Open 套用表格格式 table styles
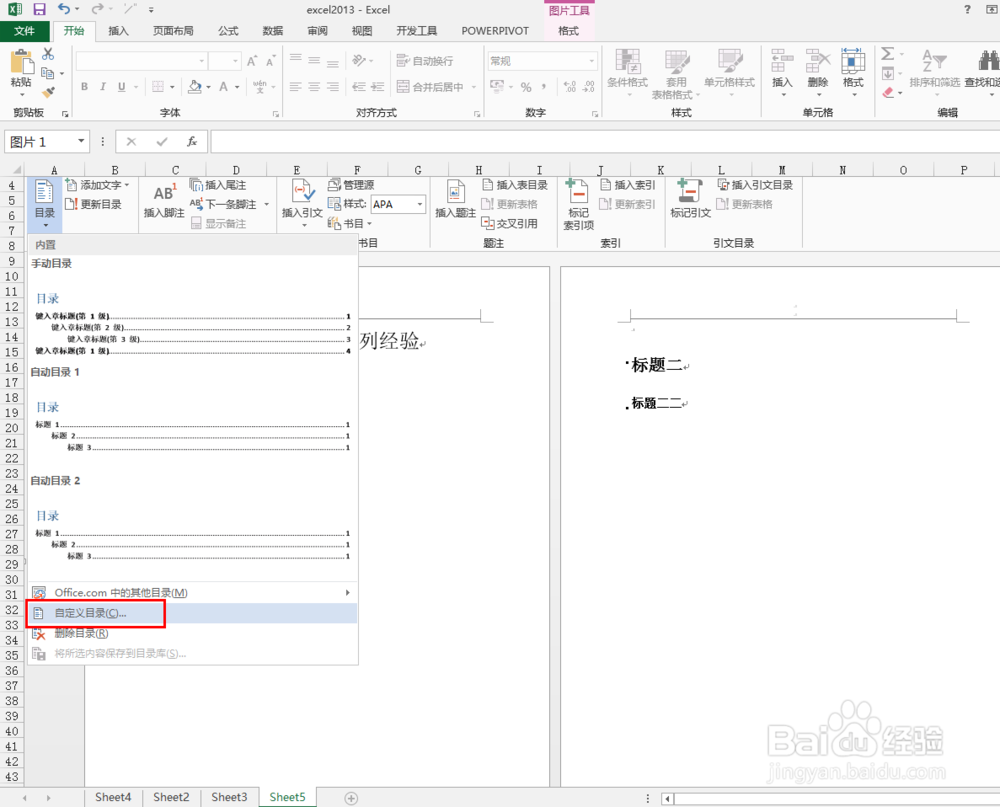 click(676, 74)
